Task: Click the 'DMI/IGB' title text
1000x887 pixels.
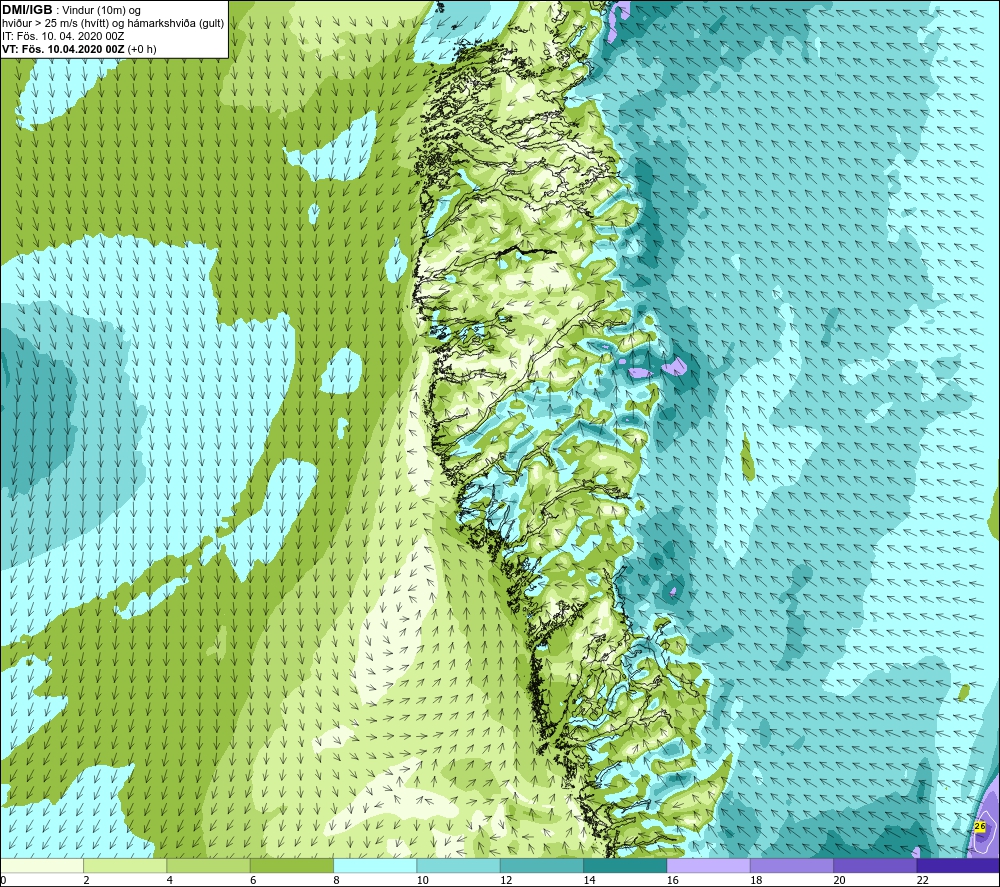Action: pos(27,10)
